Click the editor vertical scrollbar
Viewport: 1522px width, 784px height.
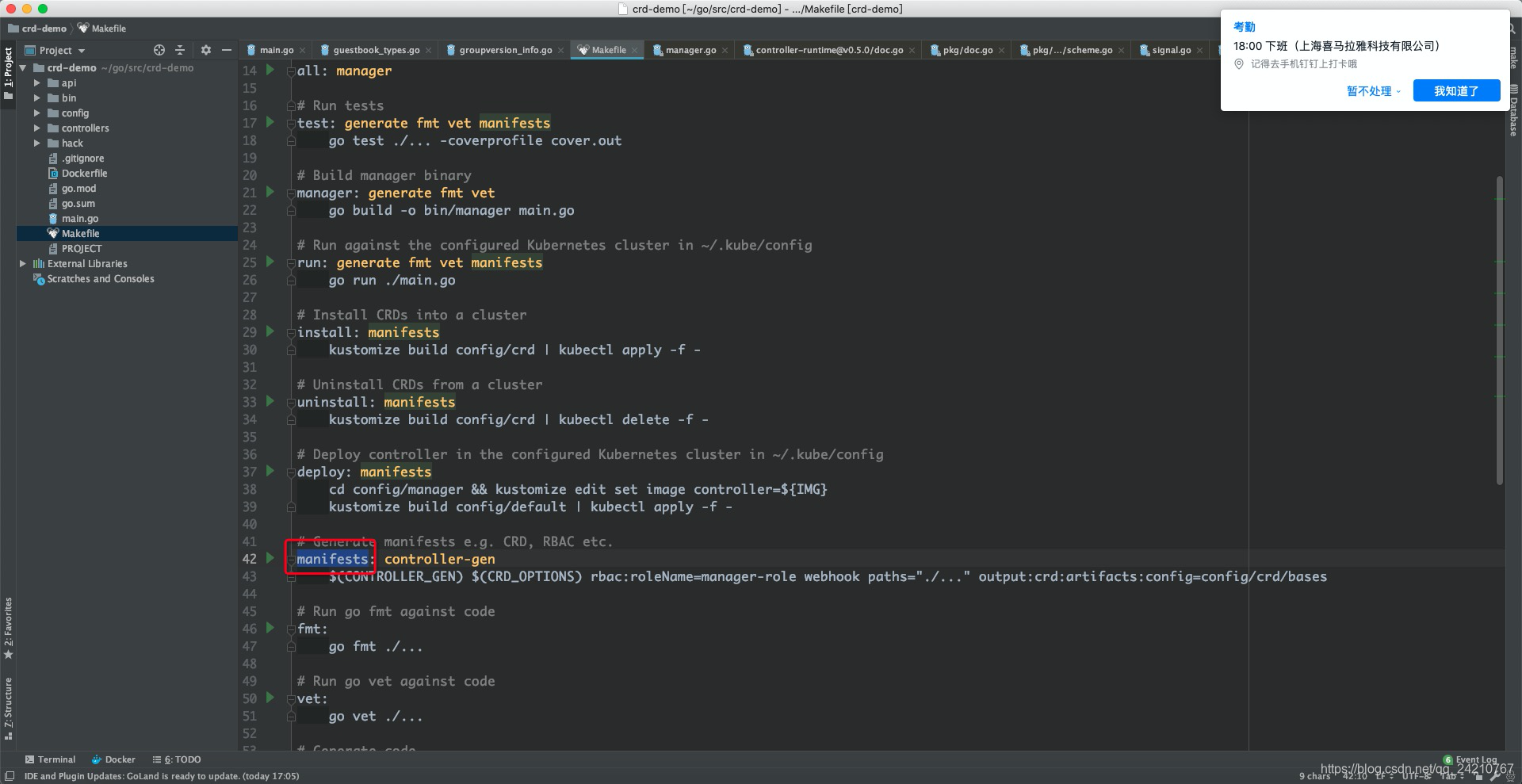[1499, 330]
